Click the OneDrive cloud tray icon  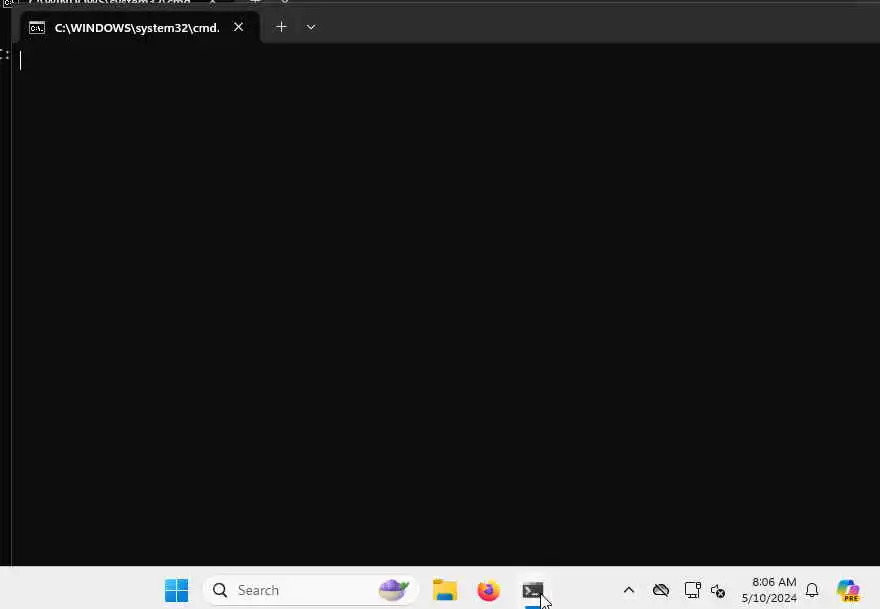tap(661, 590)
